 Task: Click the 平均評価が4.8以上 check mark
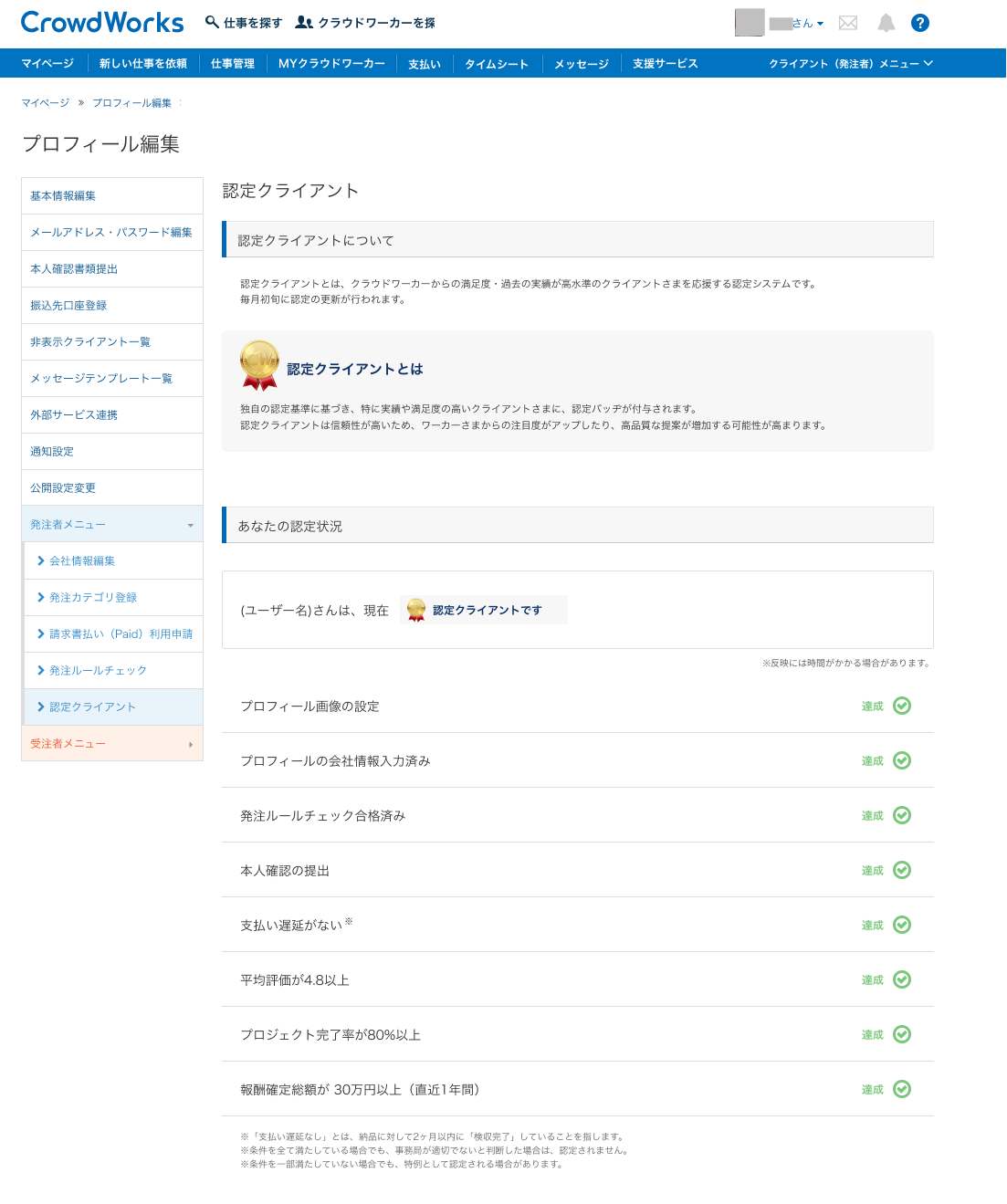(x=902, y=979)
